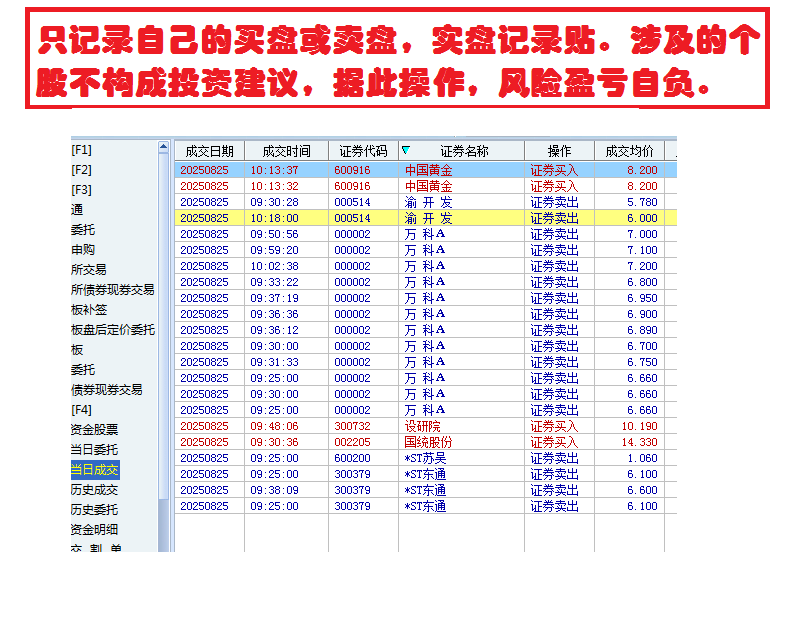Image resolution: width=793 pixels, height=635 pixels.
Task: Select the 万科A row at 09:36:36
Action: pos(425,314)
